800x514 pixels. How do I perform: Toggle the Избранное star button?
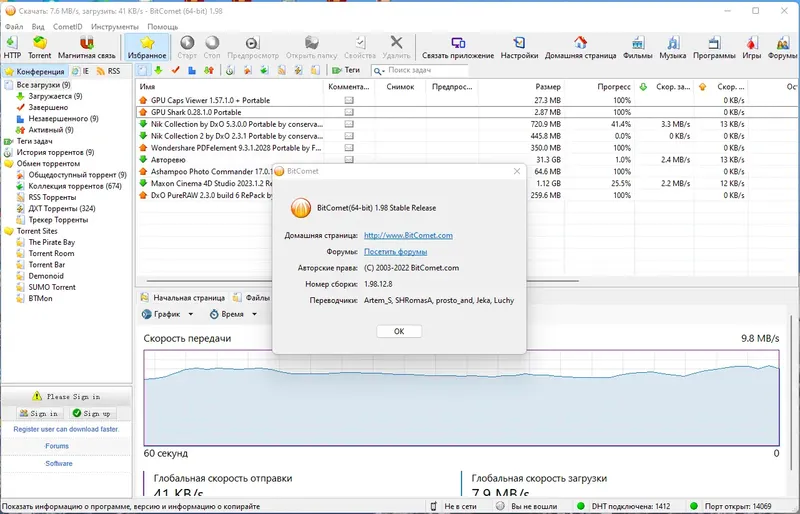coord(147,47)
